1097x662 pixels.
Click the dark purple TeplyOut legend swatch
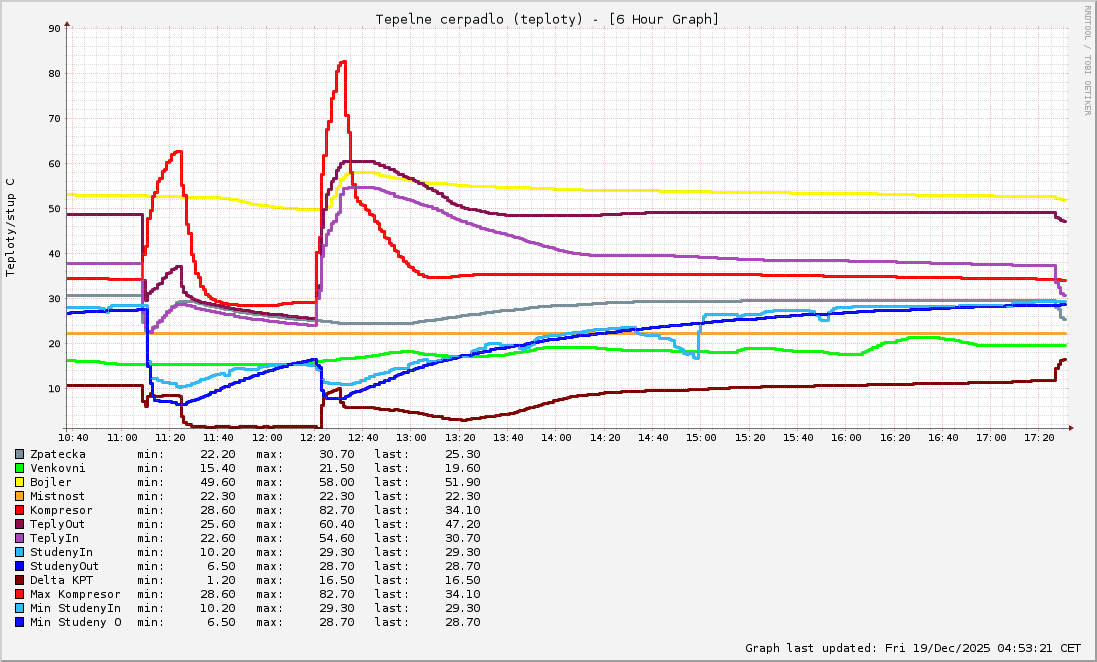pos(19,524)
